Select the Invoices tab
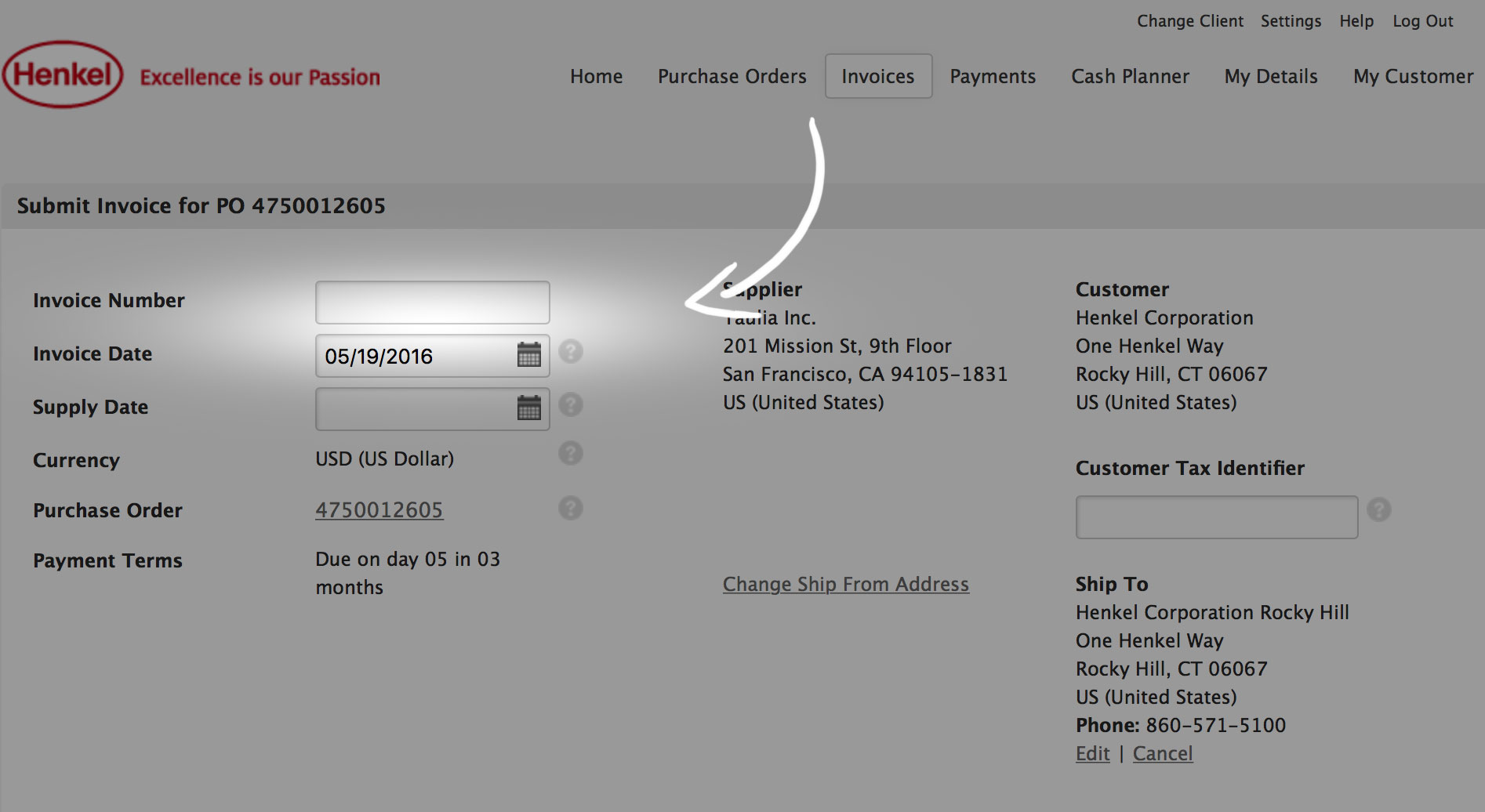This screenshot has width=1485, height=812. pyautogui.click(x=878, y=76)
